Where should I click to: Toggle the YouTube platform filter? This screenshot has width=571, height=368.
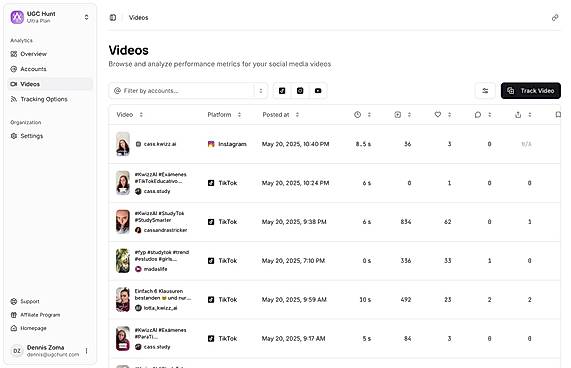pos(318,91)
